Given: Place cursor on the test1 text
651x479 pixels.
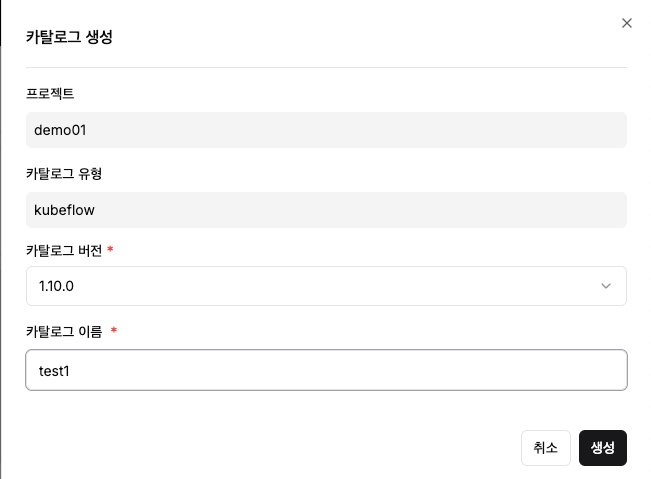Looking at the screenshot, I should coord(54,371).
